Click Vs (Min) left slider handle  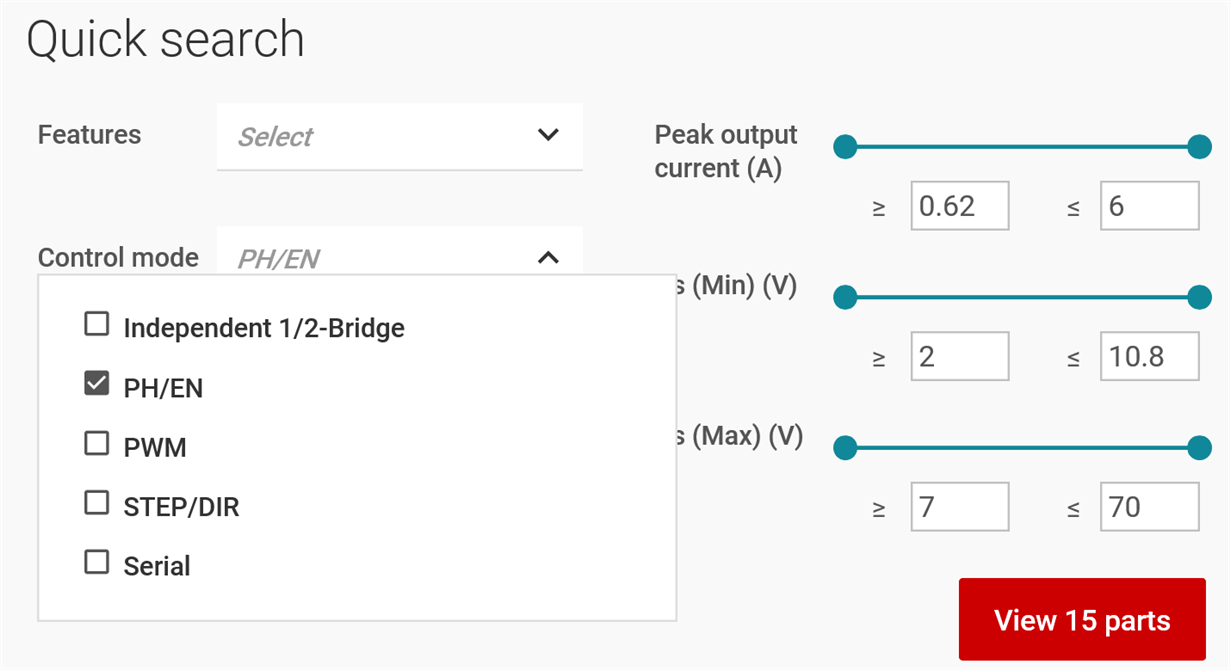pyautogui.click(x=846, y=297)
